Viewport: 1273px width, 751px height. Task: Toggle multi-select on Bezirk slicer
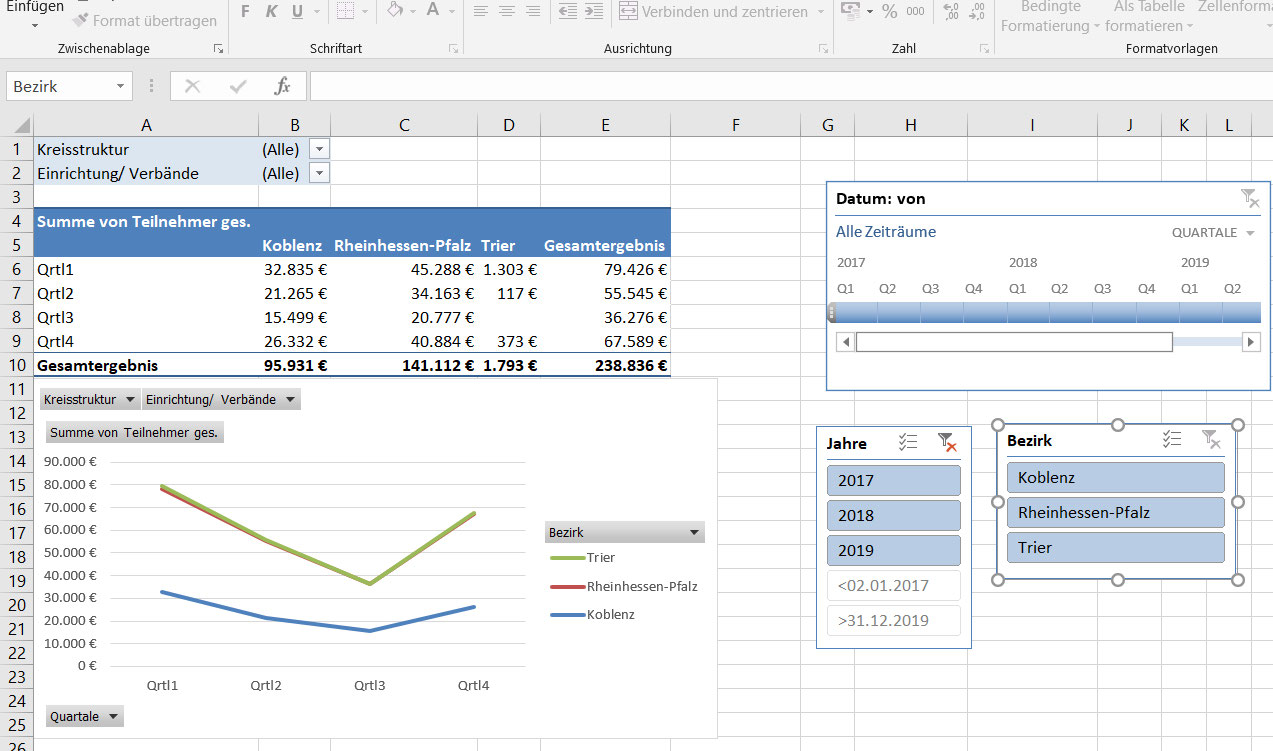(x=1173, y=439)
